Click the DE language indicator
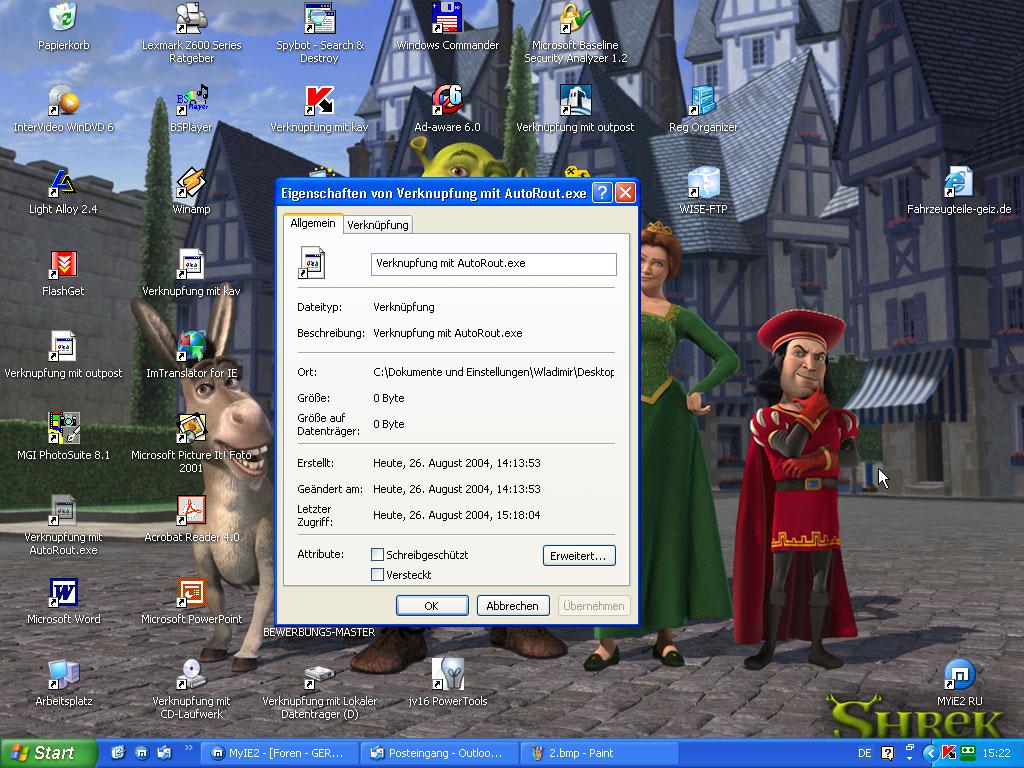The width and height of the screenshot is (1024, 768). tap(865, 753)
